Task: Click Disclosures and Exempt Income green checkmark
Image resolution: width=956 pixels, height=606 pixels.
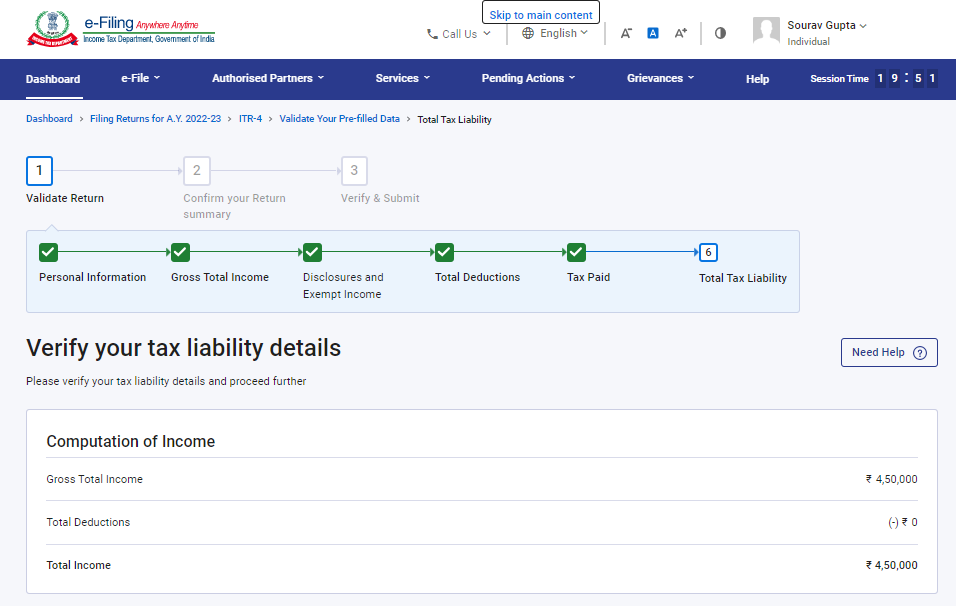Action: pyautogui.click(x=312, y=252)
